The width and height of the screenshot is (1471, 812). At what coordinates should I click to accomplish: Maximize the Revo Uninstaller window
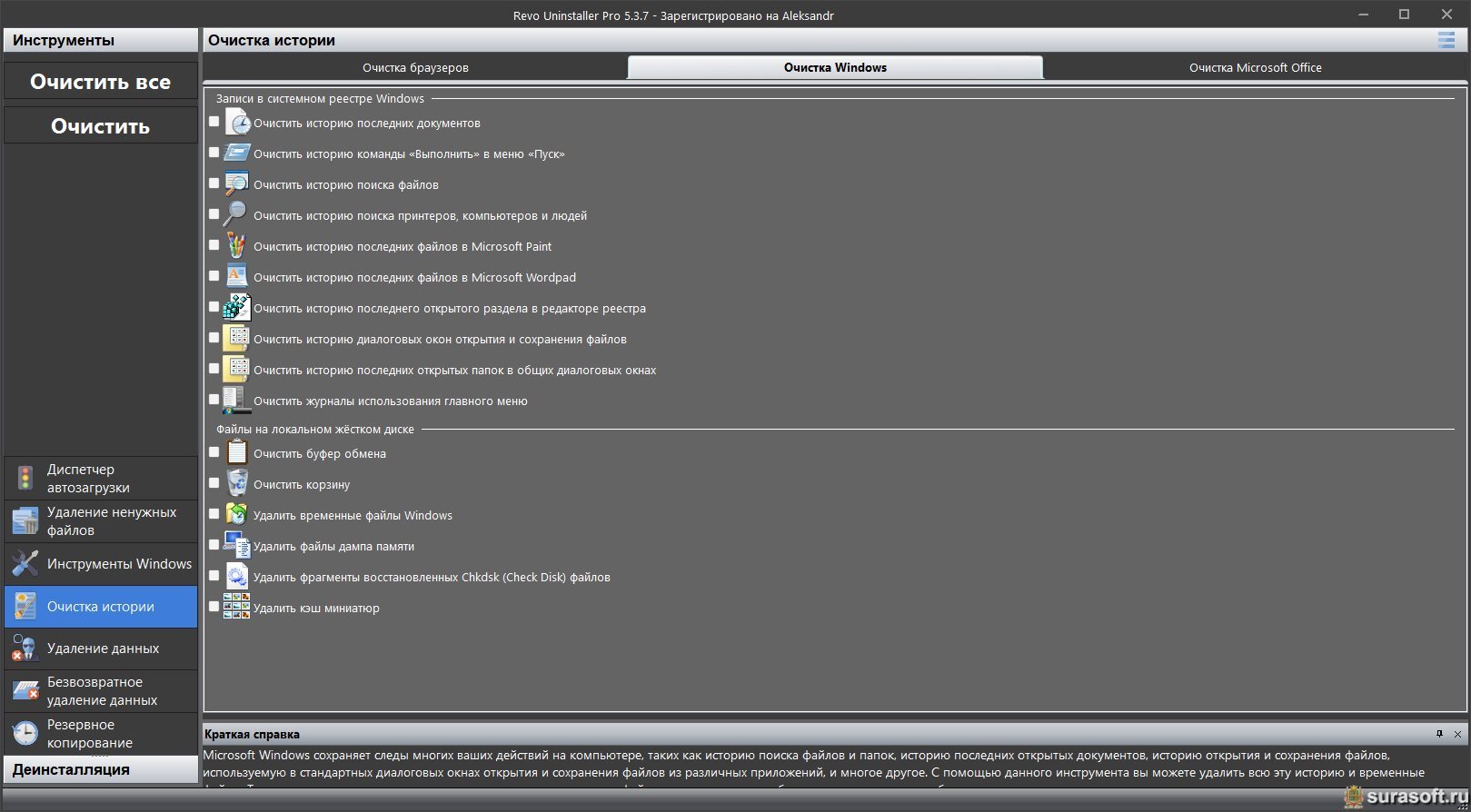point(1404,14)
